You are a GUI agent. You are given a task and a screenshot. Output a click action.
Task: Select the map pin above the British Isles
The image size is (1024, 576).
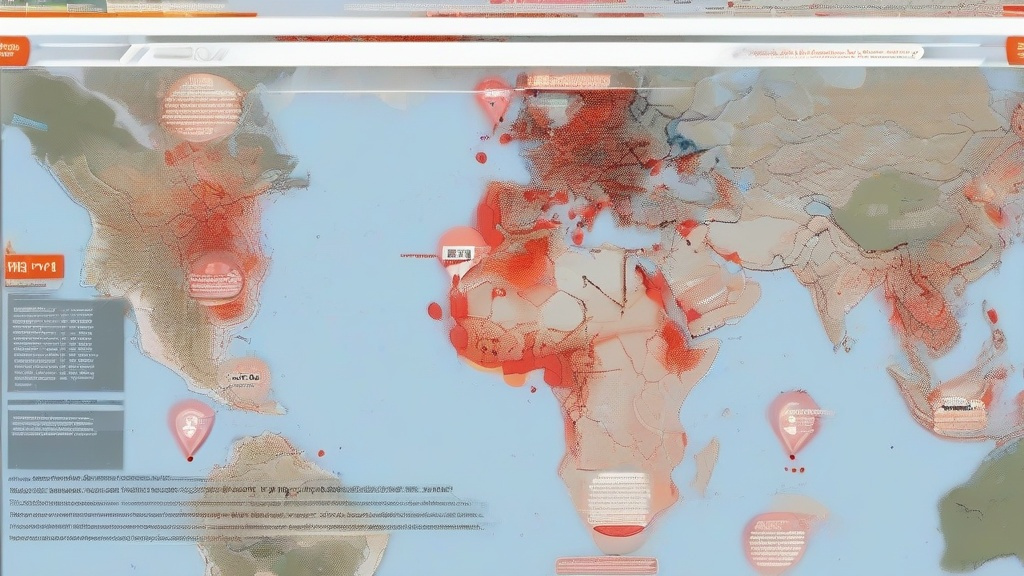492,98
